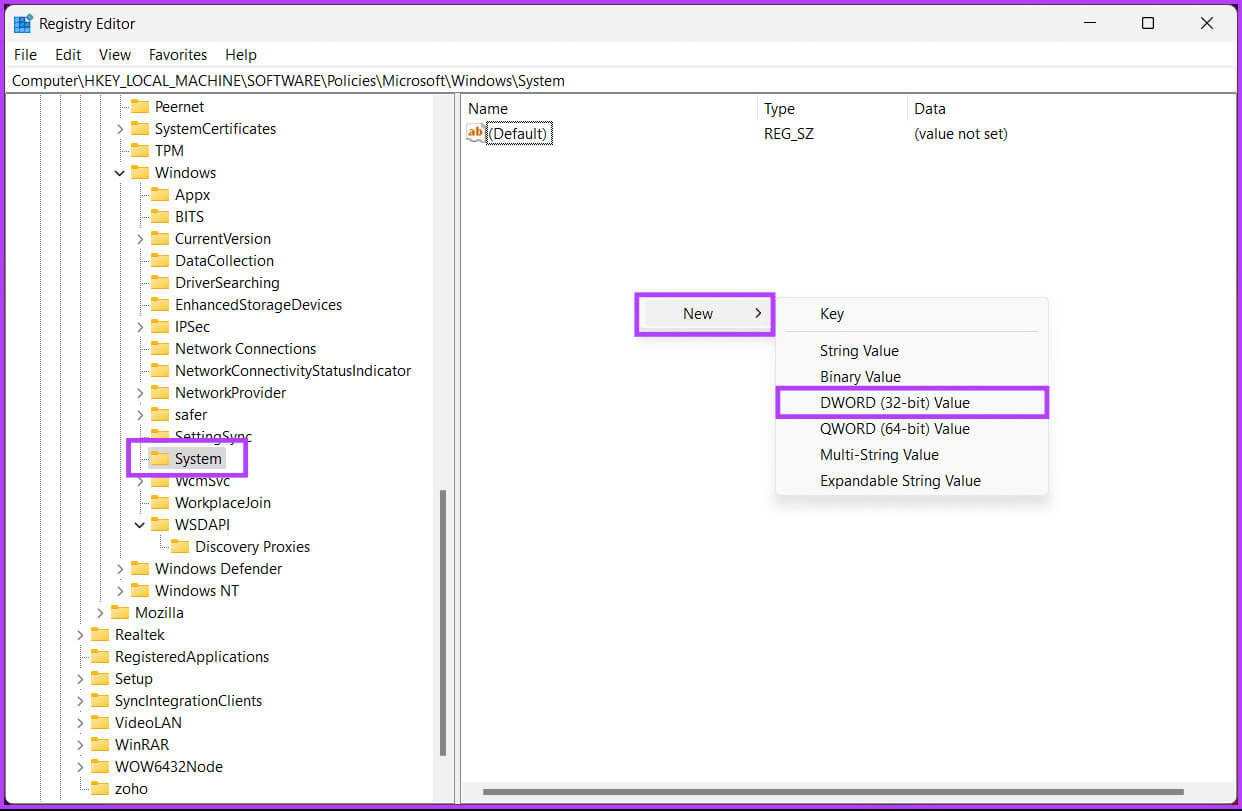Expand the SystemCertificates key
Image resolution: width=1242 pixels, height=811 pixels.
(120, 129)
